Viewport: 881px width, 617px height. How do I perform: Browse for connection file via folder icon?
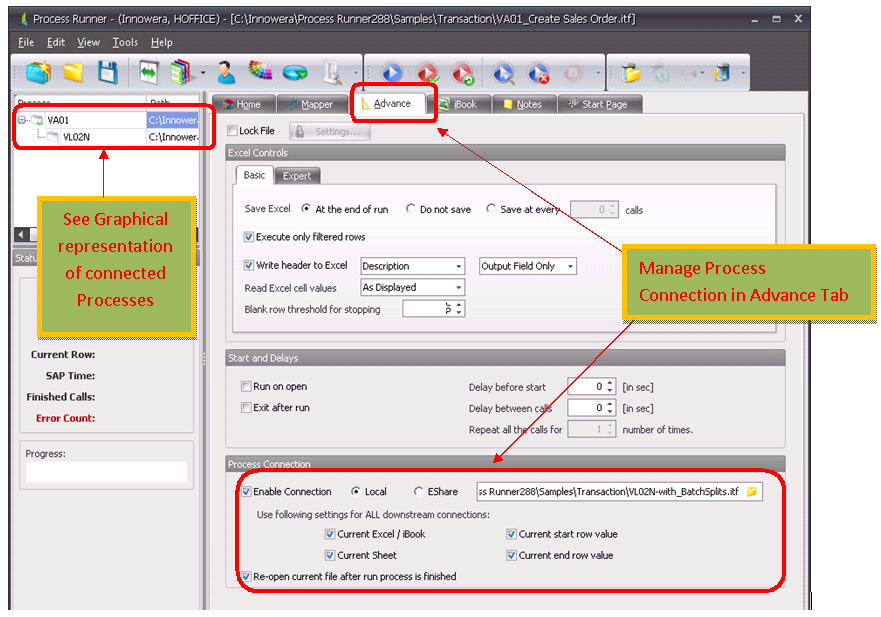(x=752, y=492)
